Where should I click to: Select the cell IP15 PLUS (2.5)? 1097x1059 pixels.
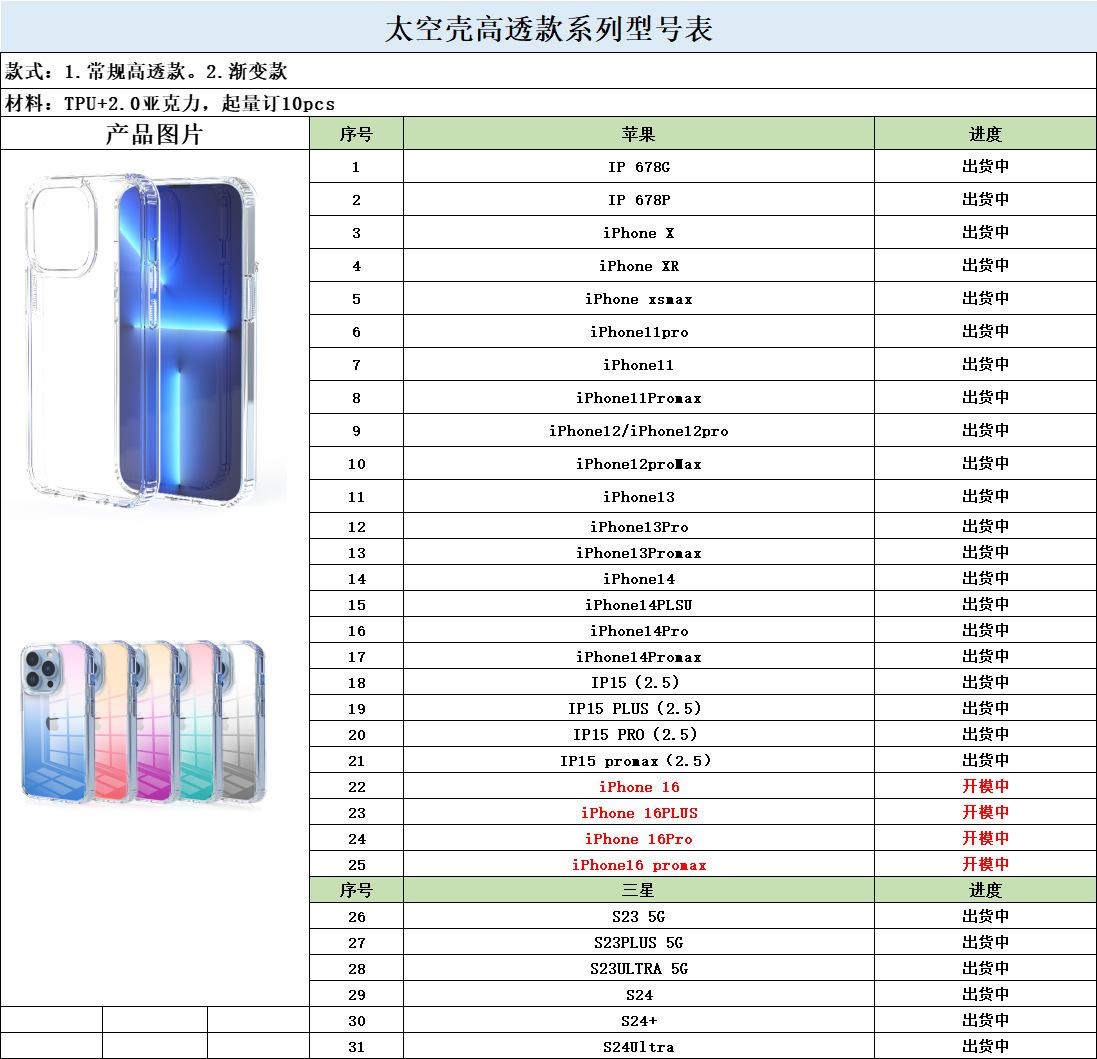pyautogui.click(x=639, y=708)
